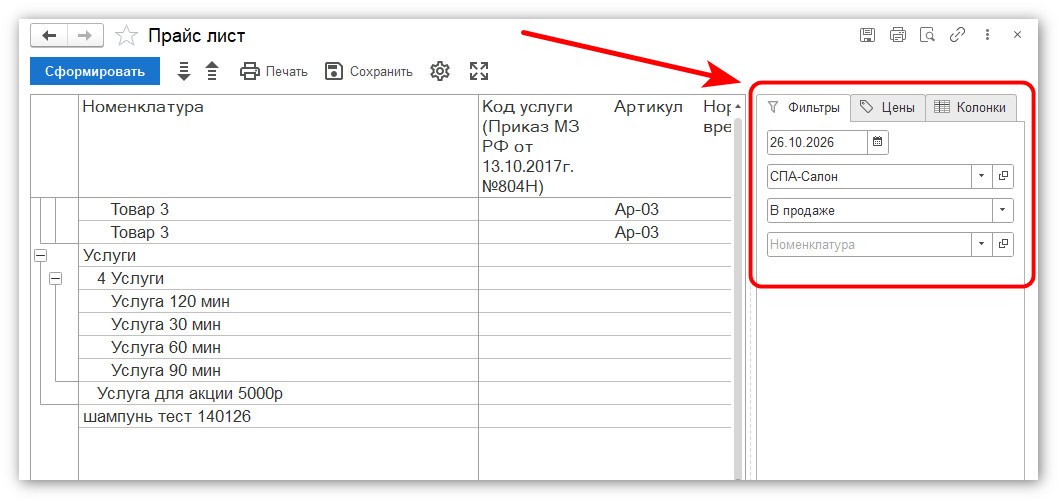
Task: Collapse the 4 Услуги subgroup
Action: (55, 278)
